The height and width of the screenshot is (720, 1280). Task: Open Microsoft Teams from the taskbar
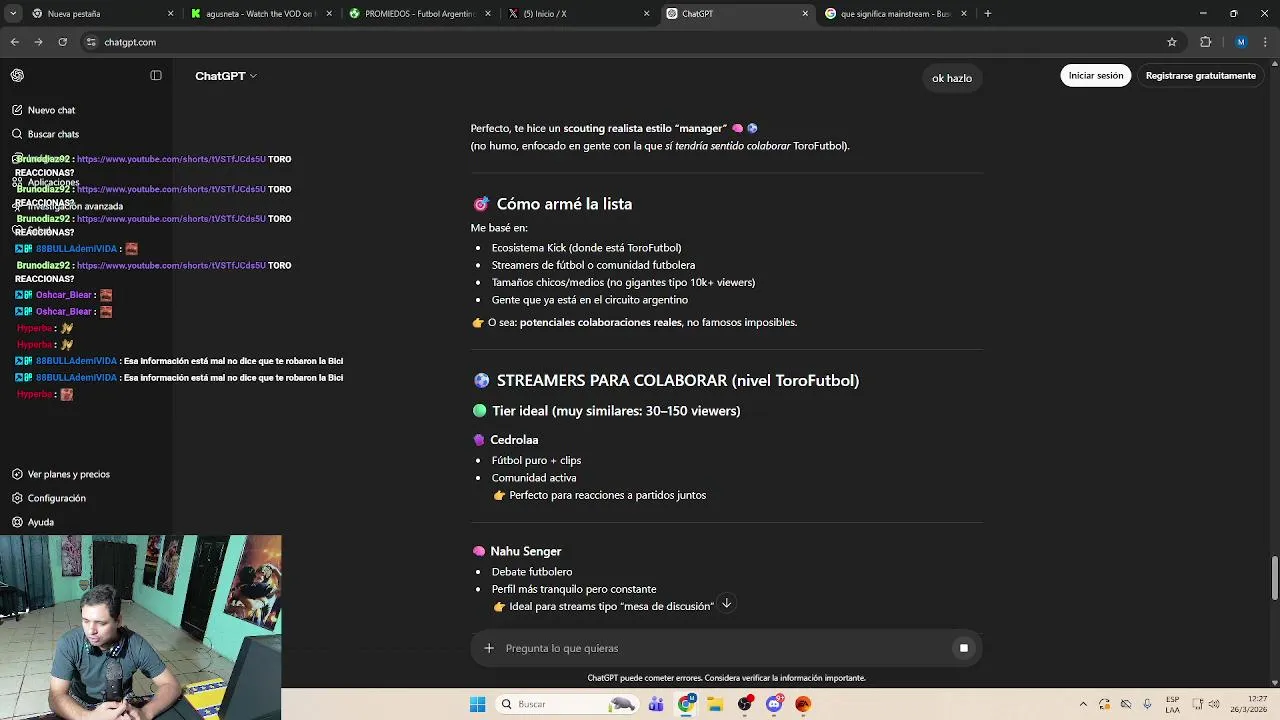click(x=656, y=704)
